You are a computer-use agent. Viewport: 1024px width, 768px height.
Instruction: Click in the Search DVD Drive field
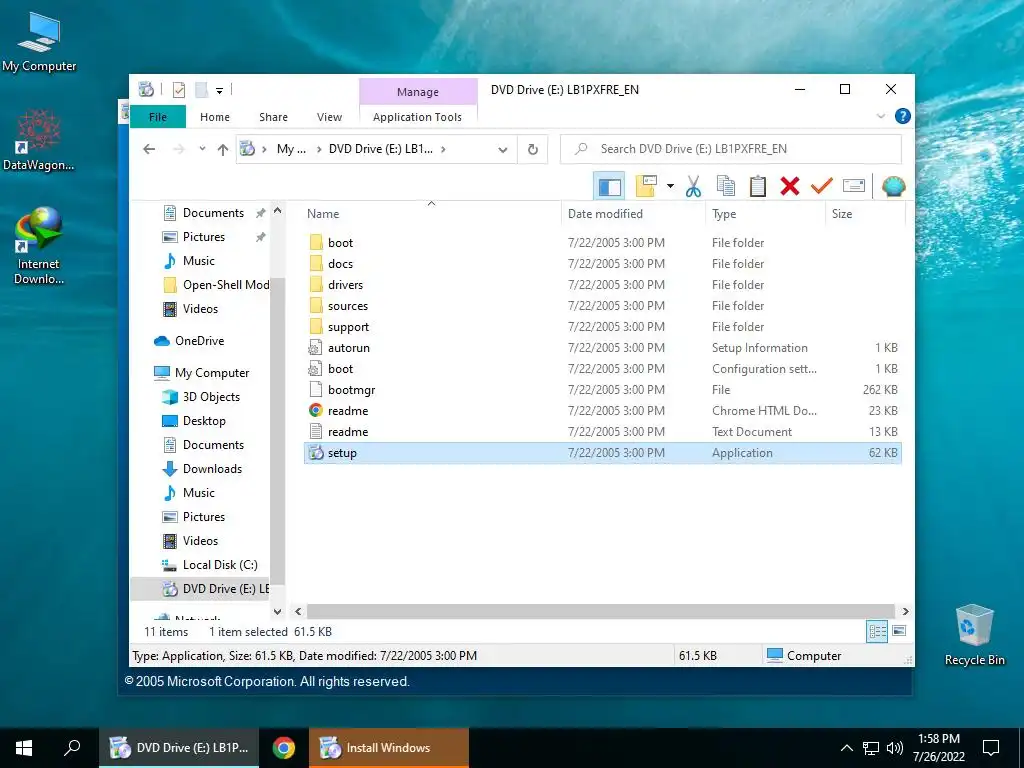pyautogui.click(x=731, y=149)
